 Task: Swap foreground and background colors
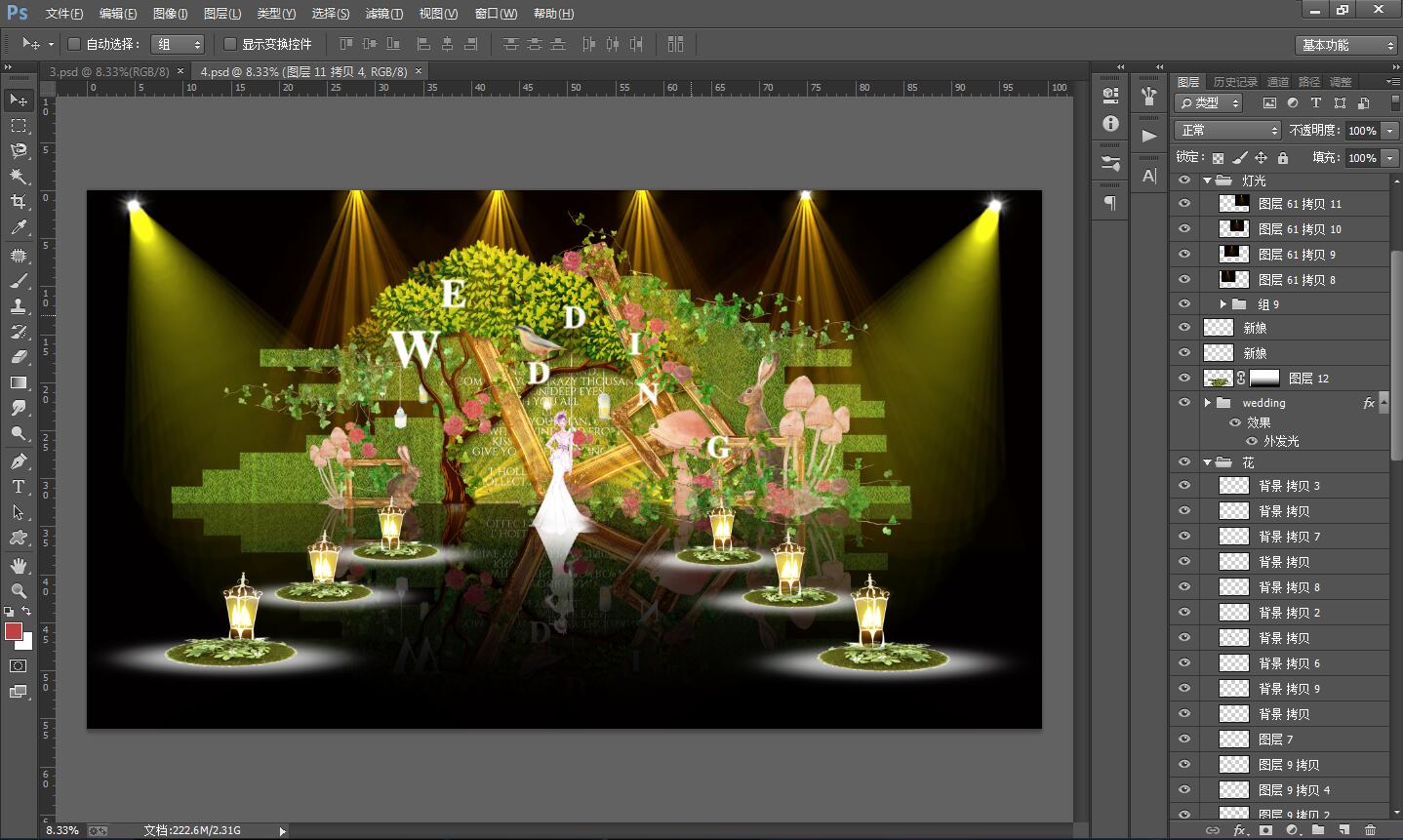click(x=26, y=612)
